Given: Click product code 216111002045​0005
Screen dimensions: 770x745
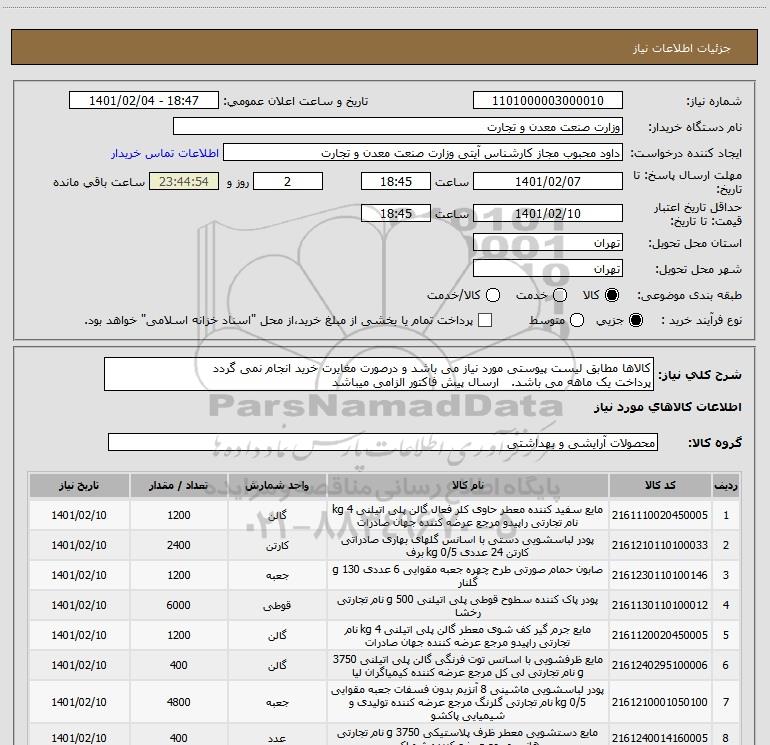Looking at the screenshot, I should coord(660,515).
